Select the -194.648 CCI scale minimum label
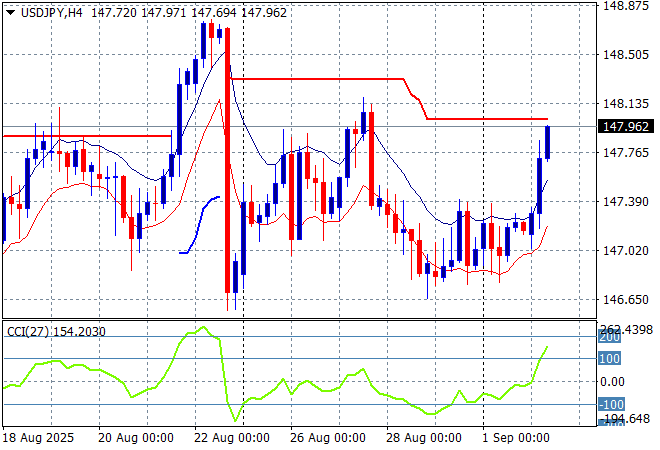 coord(626,419)
